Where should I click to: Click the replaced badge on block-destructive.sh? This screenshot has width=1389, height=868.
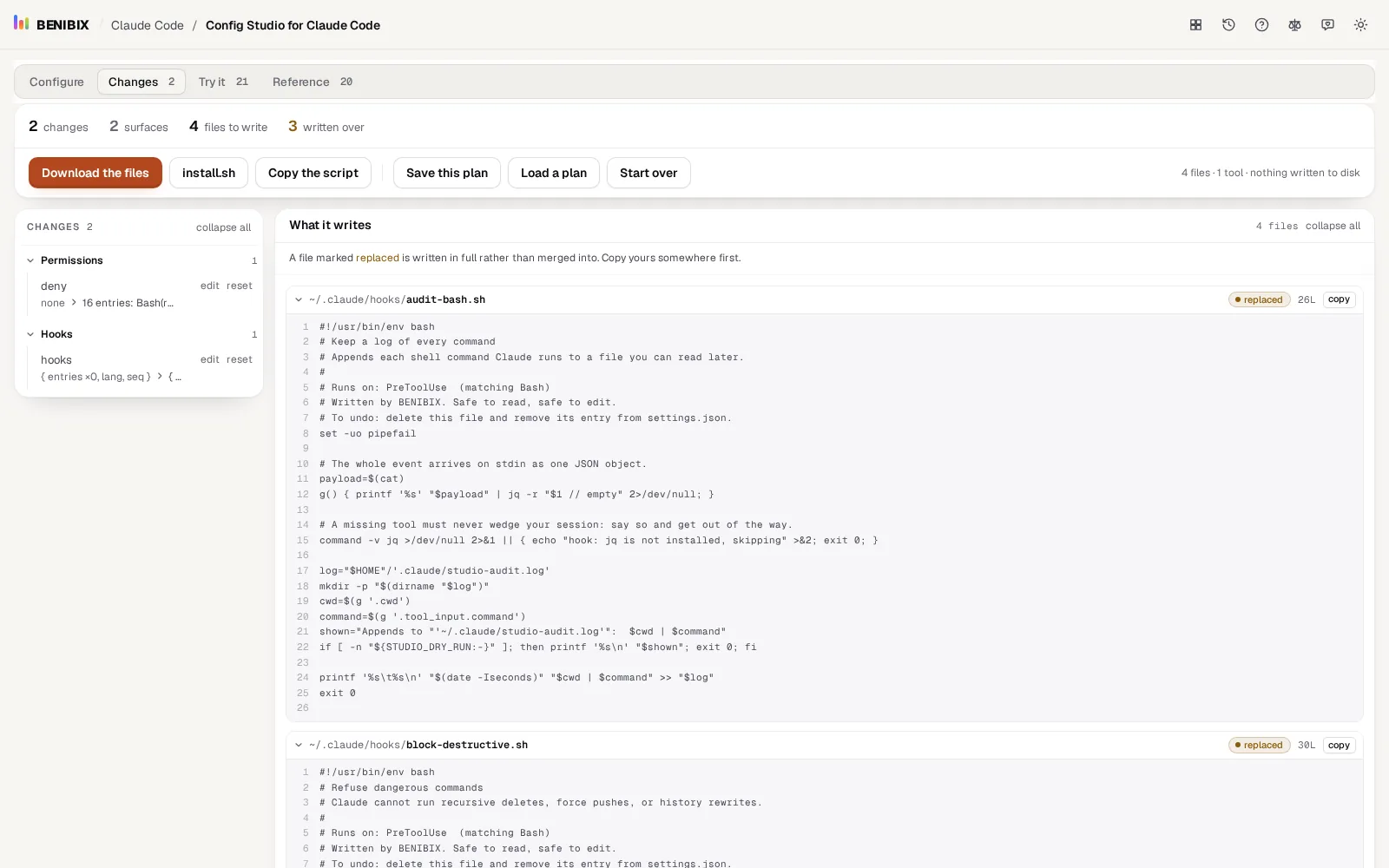[1260, 745]
